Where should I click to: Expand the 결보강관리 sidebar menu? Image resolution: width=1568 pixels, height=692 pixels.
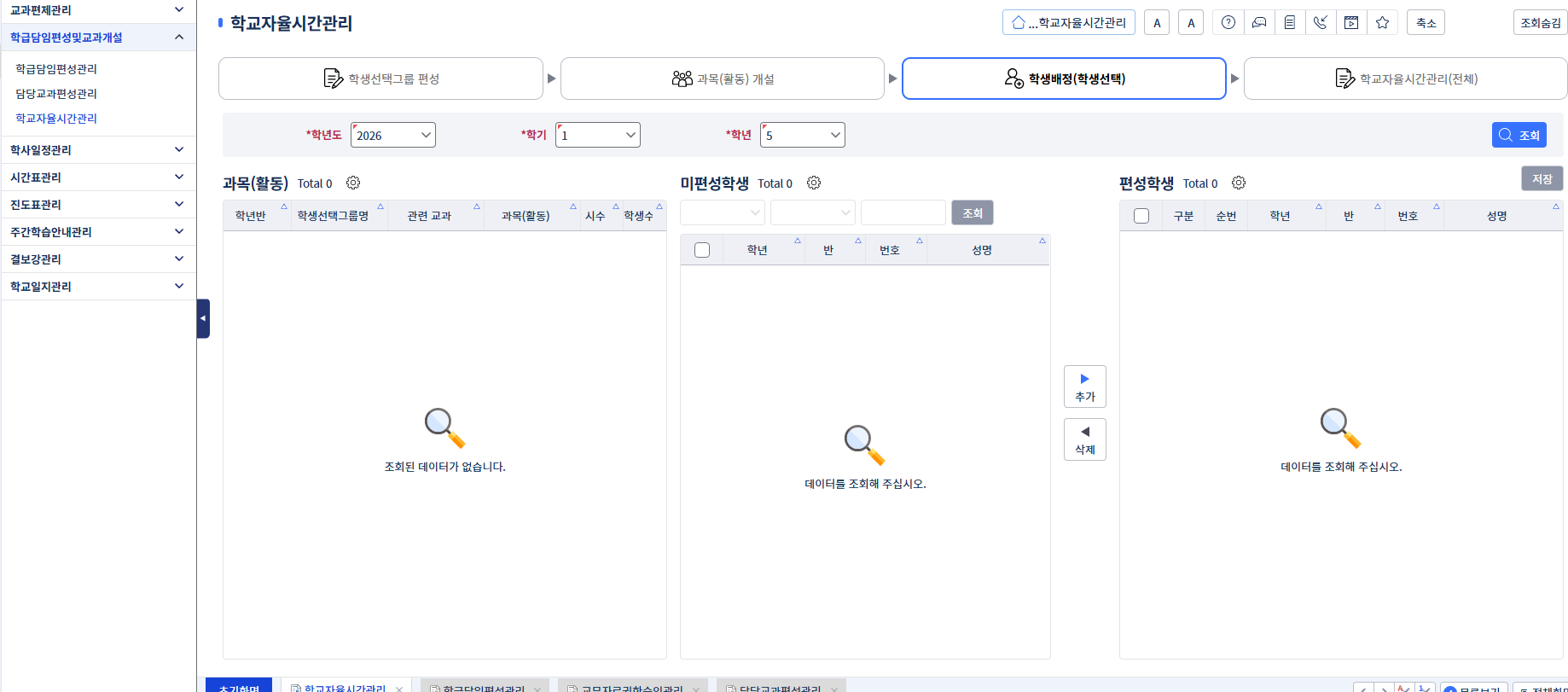(x=98, y=259)
